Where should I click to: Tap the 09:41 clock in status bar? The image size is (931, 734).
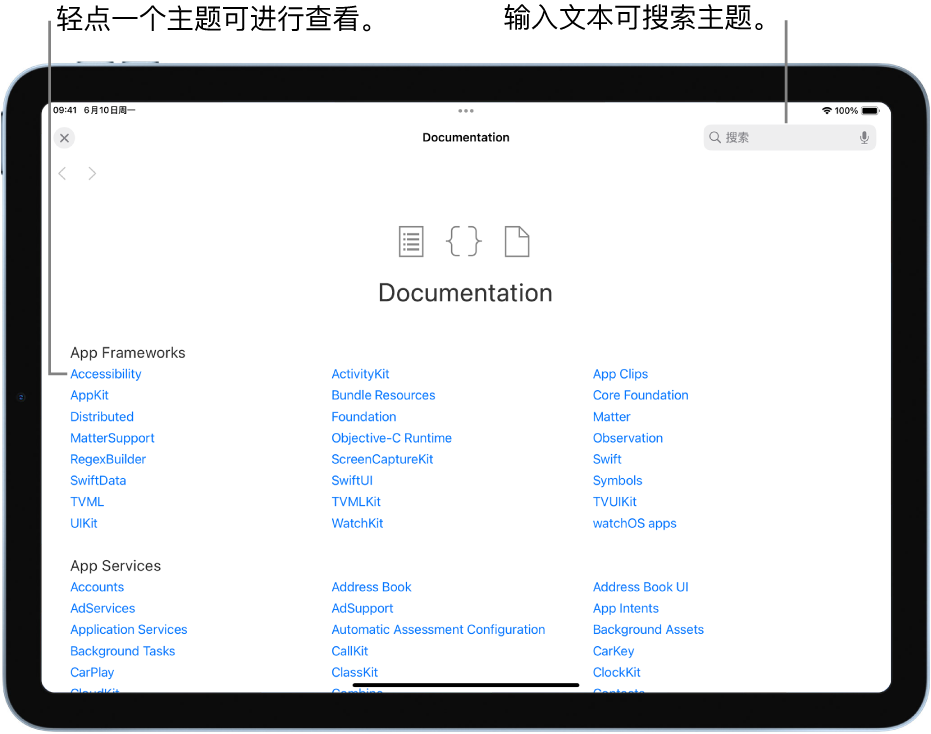click(65, 110)
